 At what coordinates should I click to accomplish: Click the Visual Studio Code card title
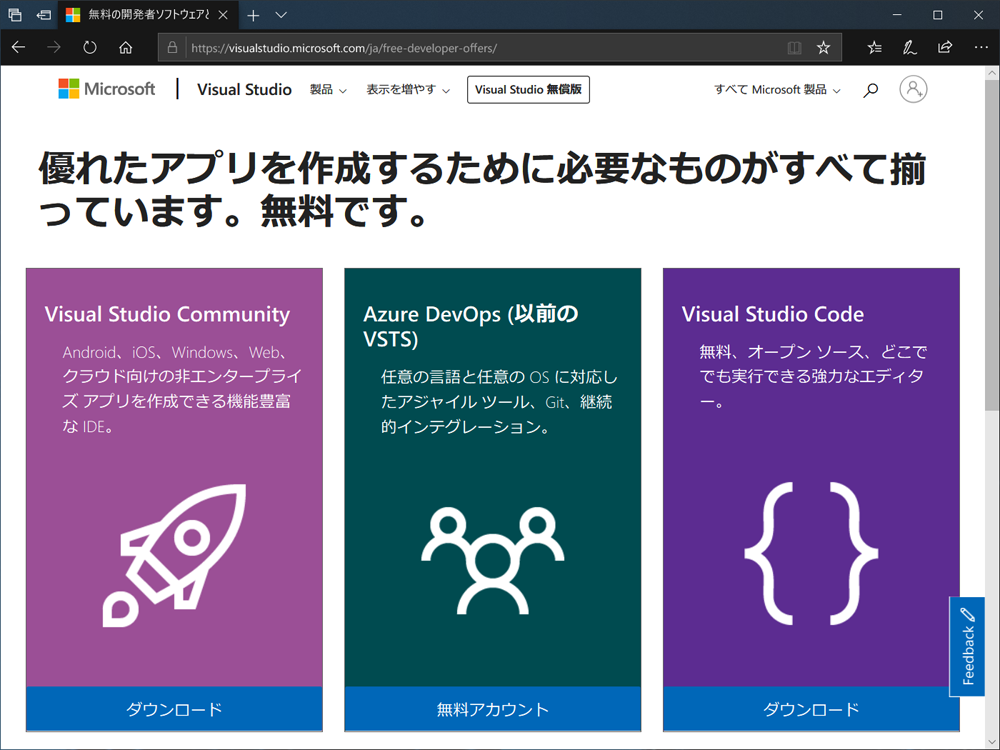[772, 314]
